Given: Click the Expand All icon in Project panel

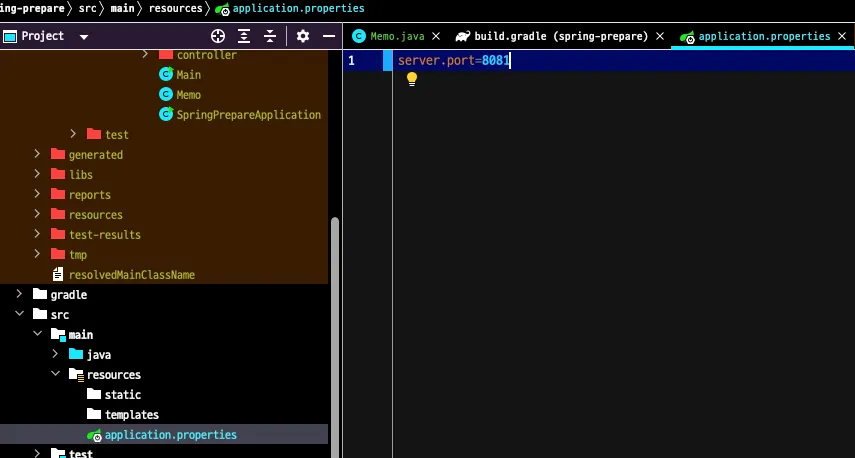Looking at the screenshot, I should click(x=244, y=36).
